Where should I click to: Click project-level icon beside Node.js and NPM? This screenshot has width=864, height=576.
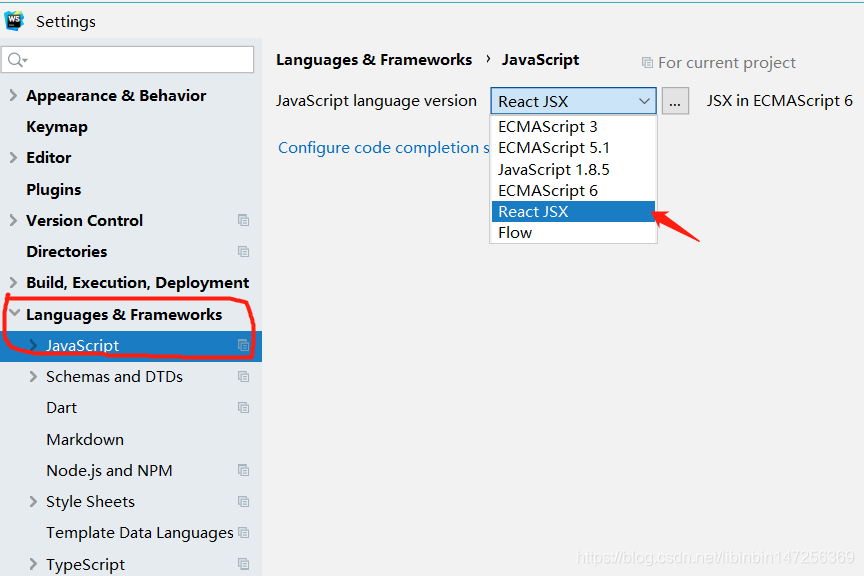(x=244, y=471)
